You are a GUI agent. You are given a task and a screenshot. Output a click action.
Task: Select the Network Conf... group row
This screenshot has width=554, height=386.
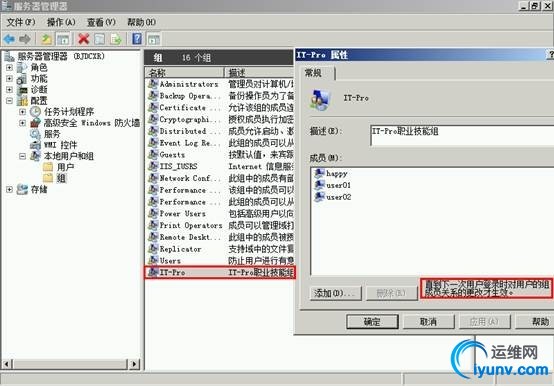(220, 178)
